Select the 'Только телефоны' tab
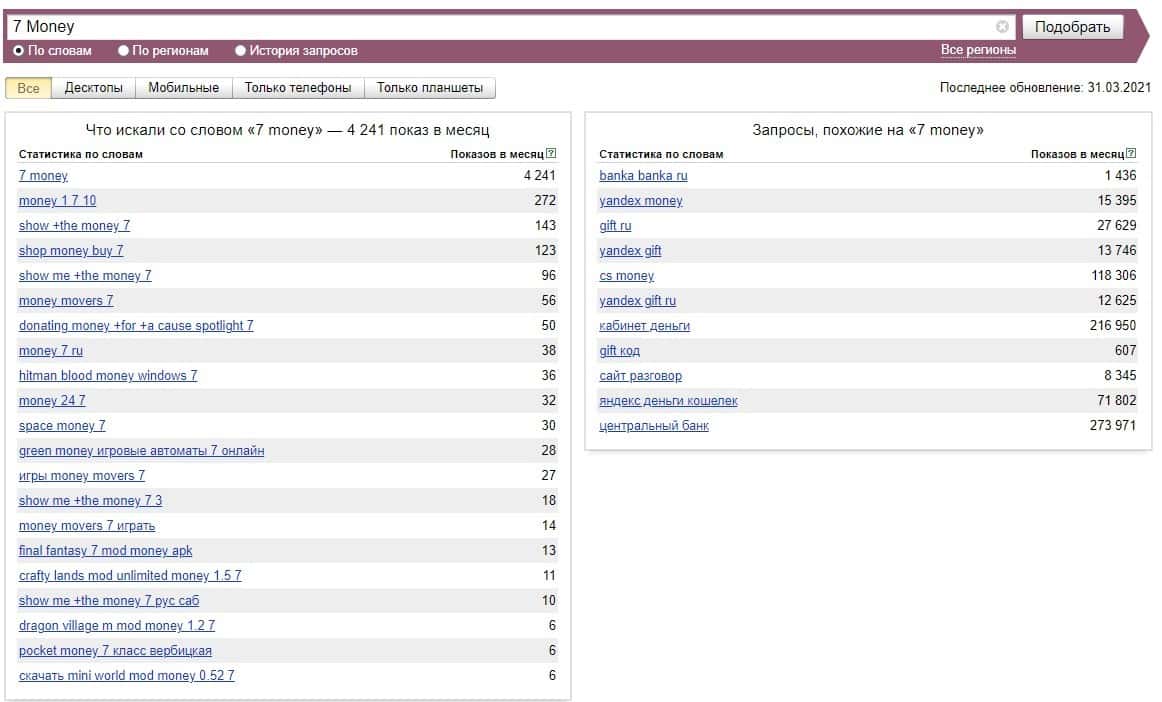The width and height of the screenshot is (1162, 702). (298, 88)
